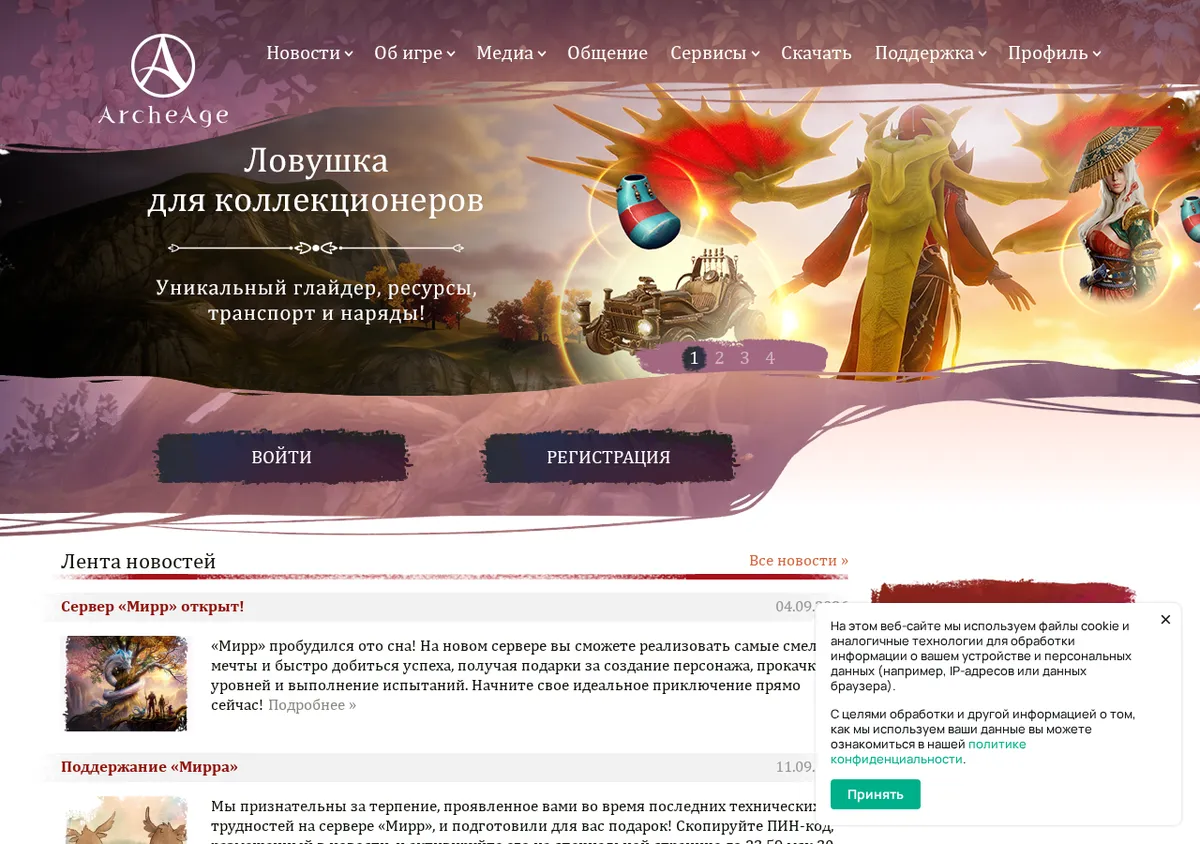Select banner slide 1 indicator

tap(694, 358)
